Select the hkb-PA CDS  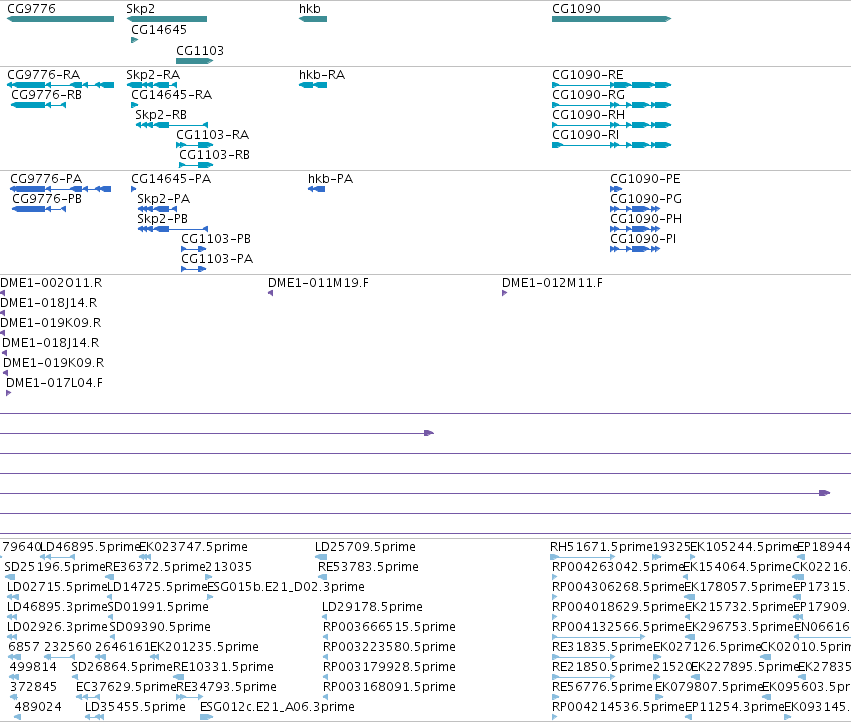316,189
